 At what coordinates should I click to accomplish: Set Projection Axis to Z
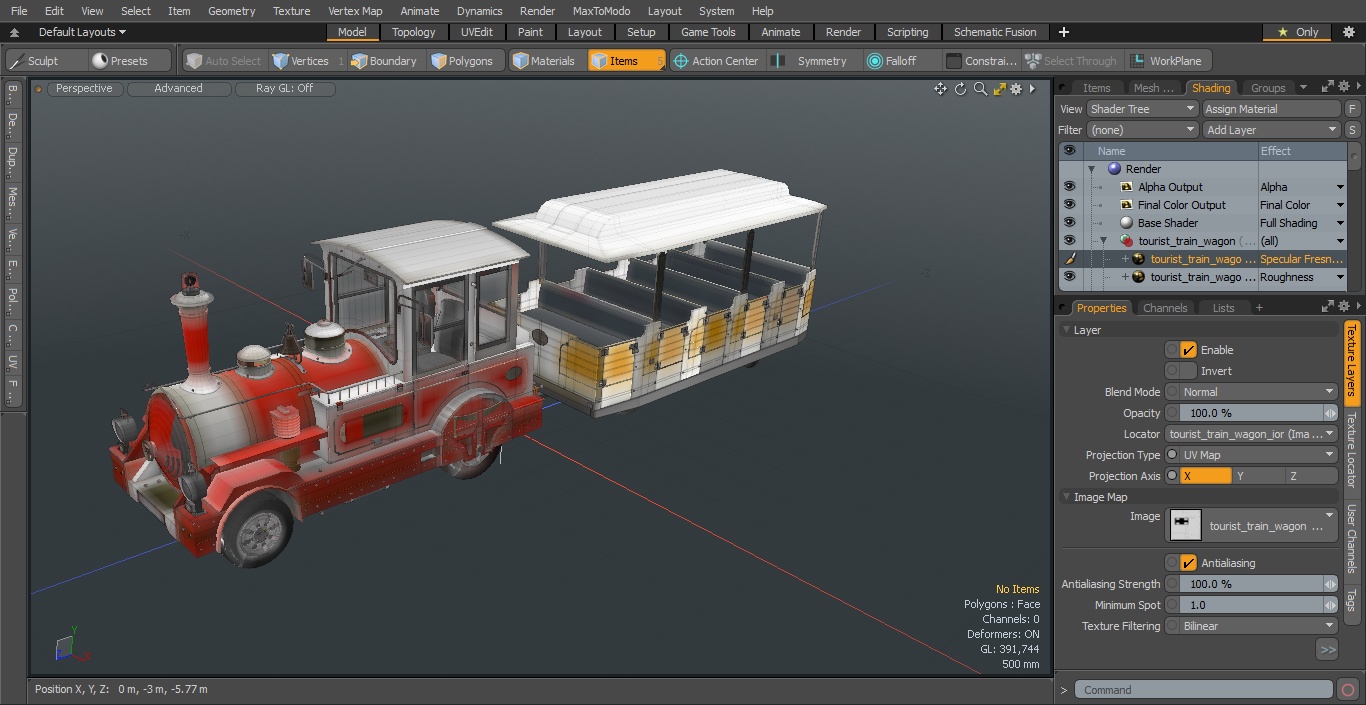click(x=1311, y=476)
